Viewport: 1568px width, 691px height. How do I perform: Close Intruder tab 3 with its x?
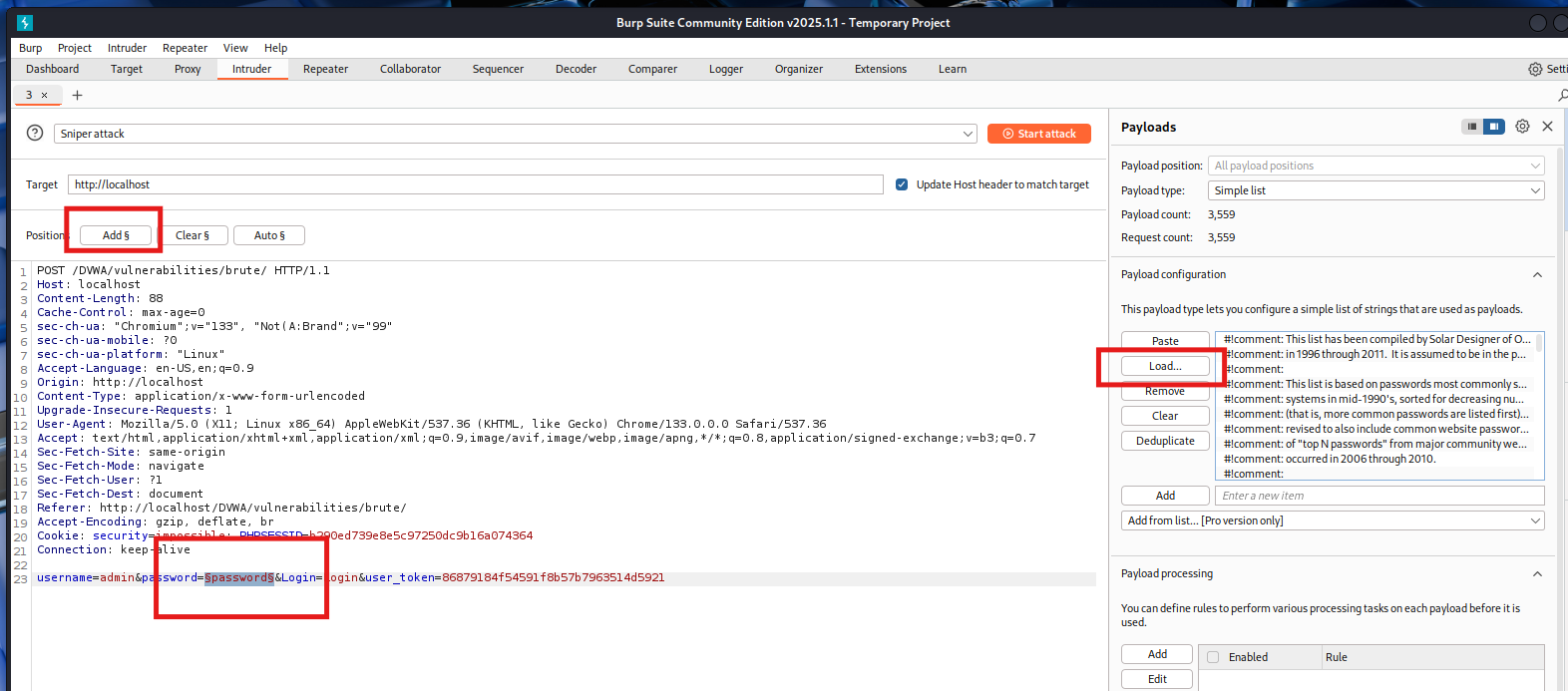[44, 95]
